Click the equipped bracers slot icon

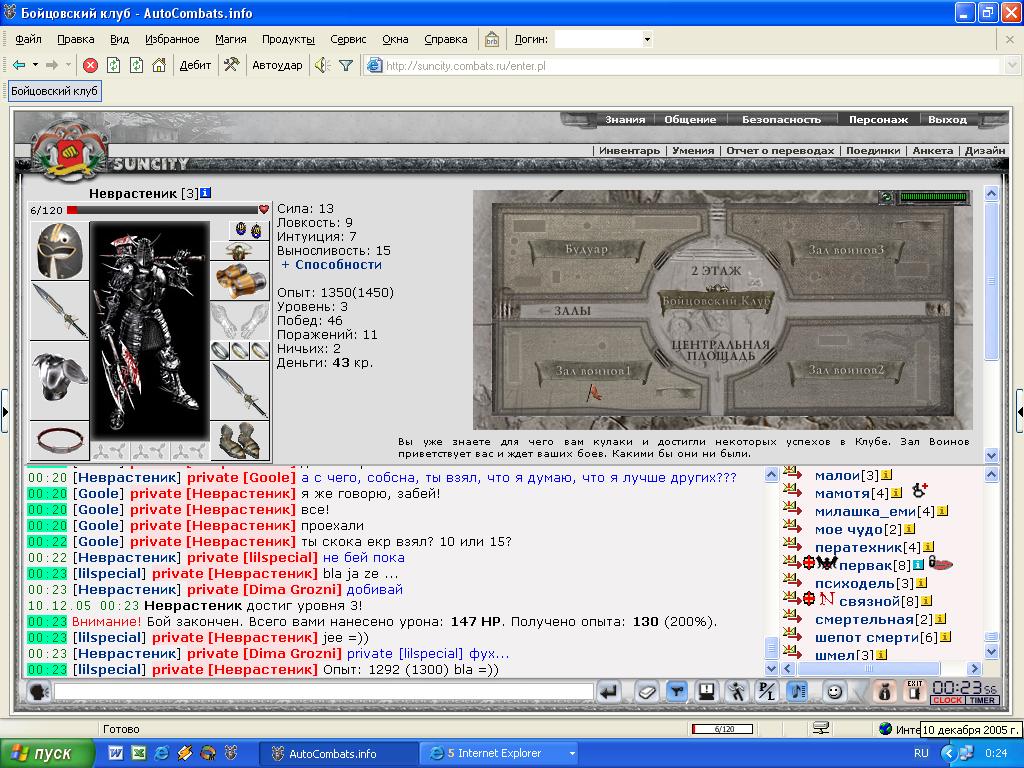pyautogui.click(x=240, y=281)
